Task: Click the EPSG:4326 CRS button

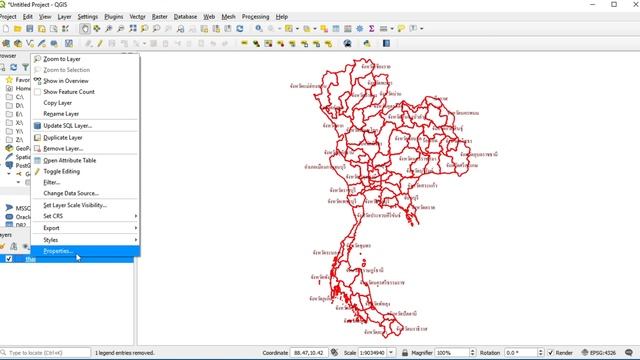Action: [598, 352]
